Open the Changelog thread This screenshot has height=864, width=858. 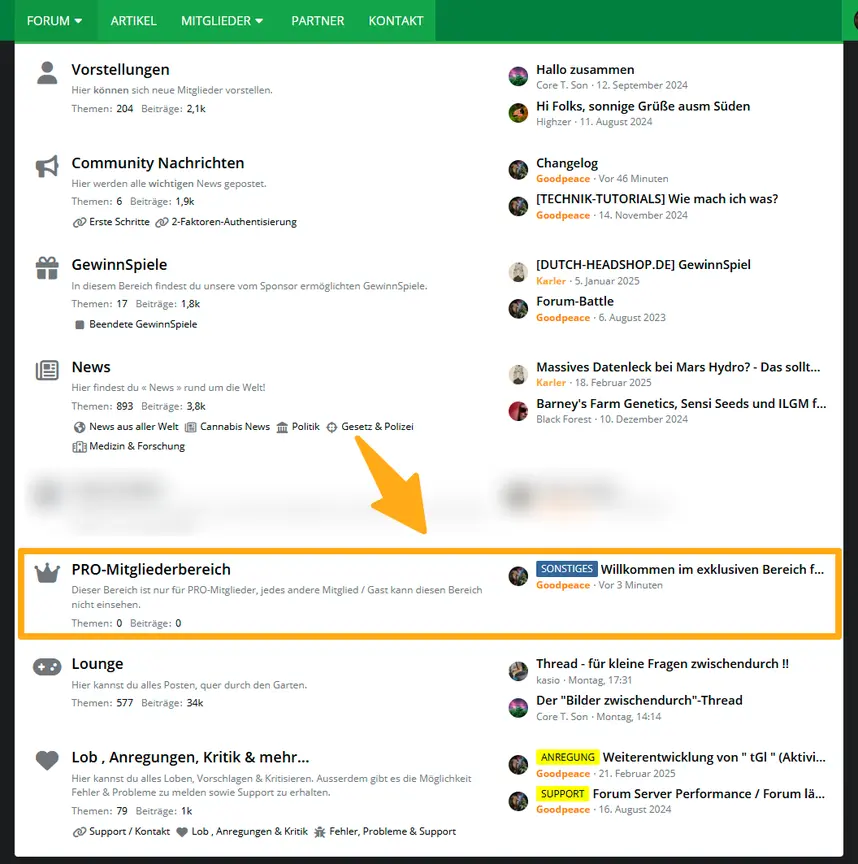click(x=567, y=163)
